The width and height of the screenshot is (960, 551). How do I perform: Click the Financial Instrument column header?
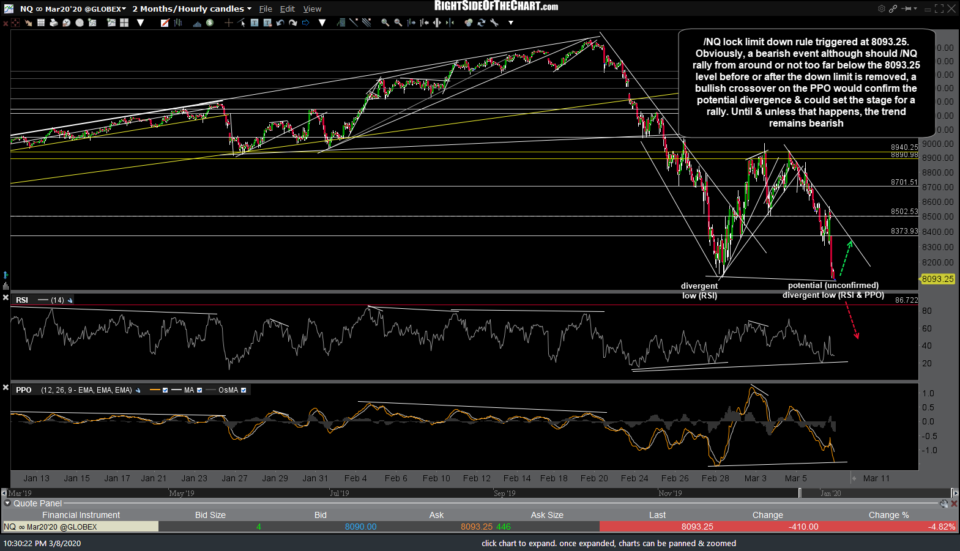(81, 515)
